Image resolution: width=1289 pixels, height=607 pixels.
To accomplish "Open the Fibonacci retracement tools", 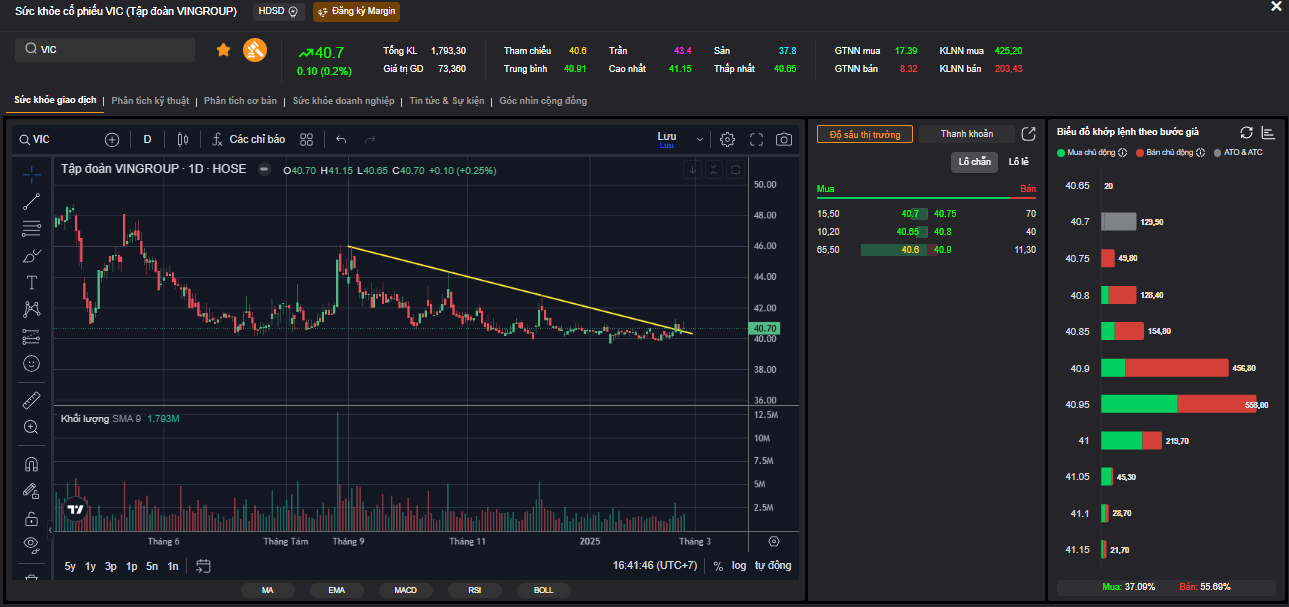I will point(31,228).
